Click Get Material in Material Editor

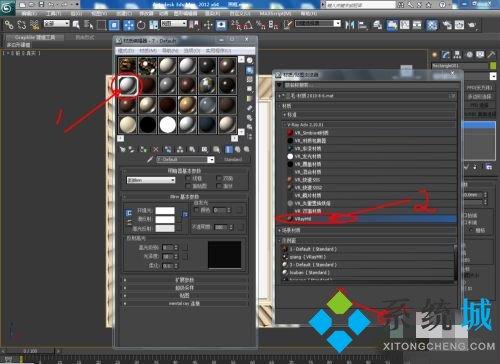123,149
